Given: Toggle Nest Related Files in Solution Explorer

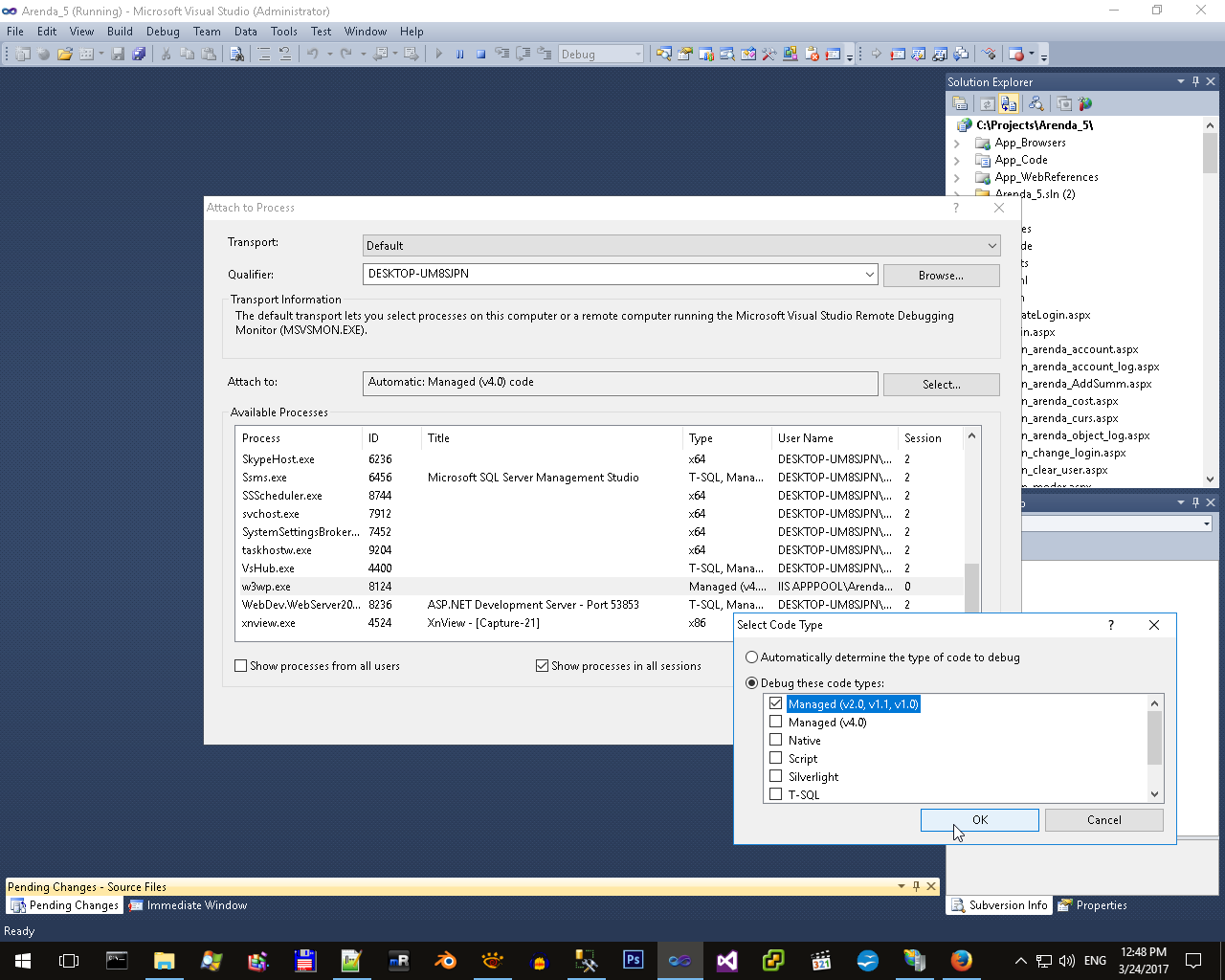Looking at the screenshot, I should [1009, 103].
